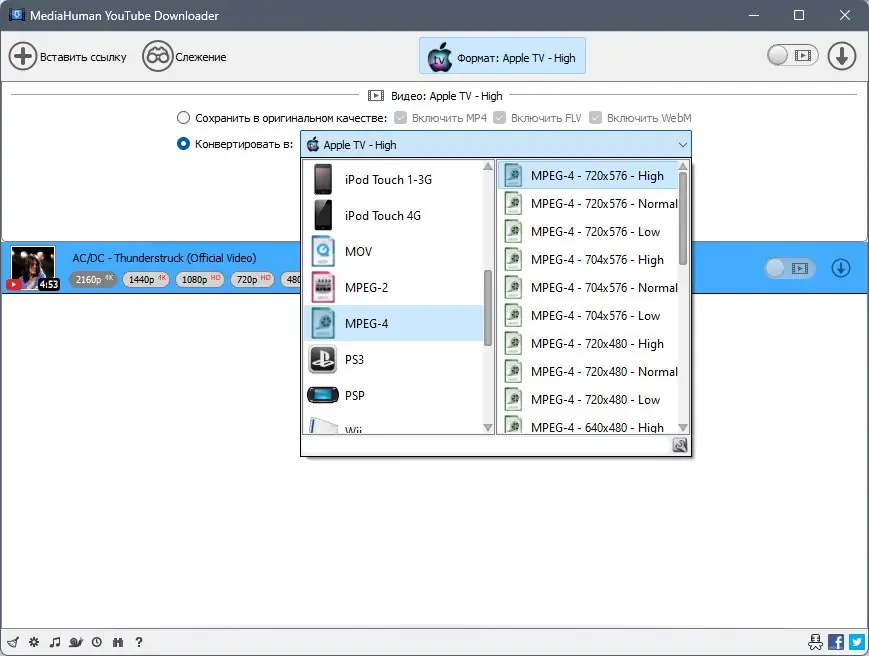
Task: Click down arrow of format list scrollbar
Action: tap(488, 428)
